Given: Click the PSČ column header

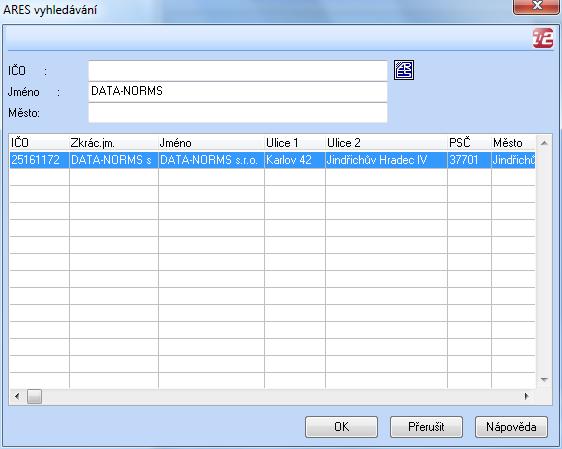Looking at the screenshot, I should tap(469, 143).
